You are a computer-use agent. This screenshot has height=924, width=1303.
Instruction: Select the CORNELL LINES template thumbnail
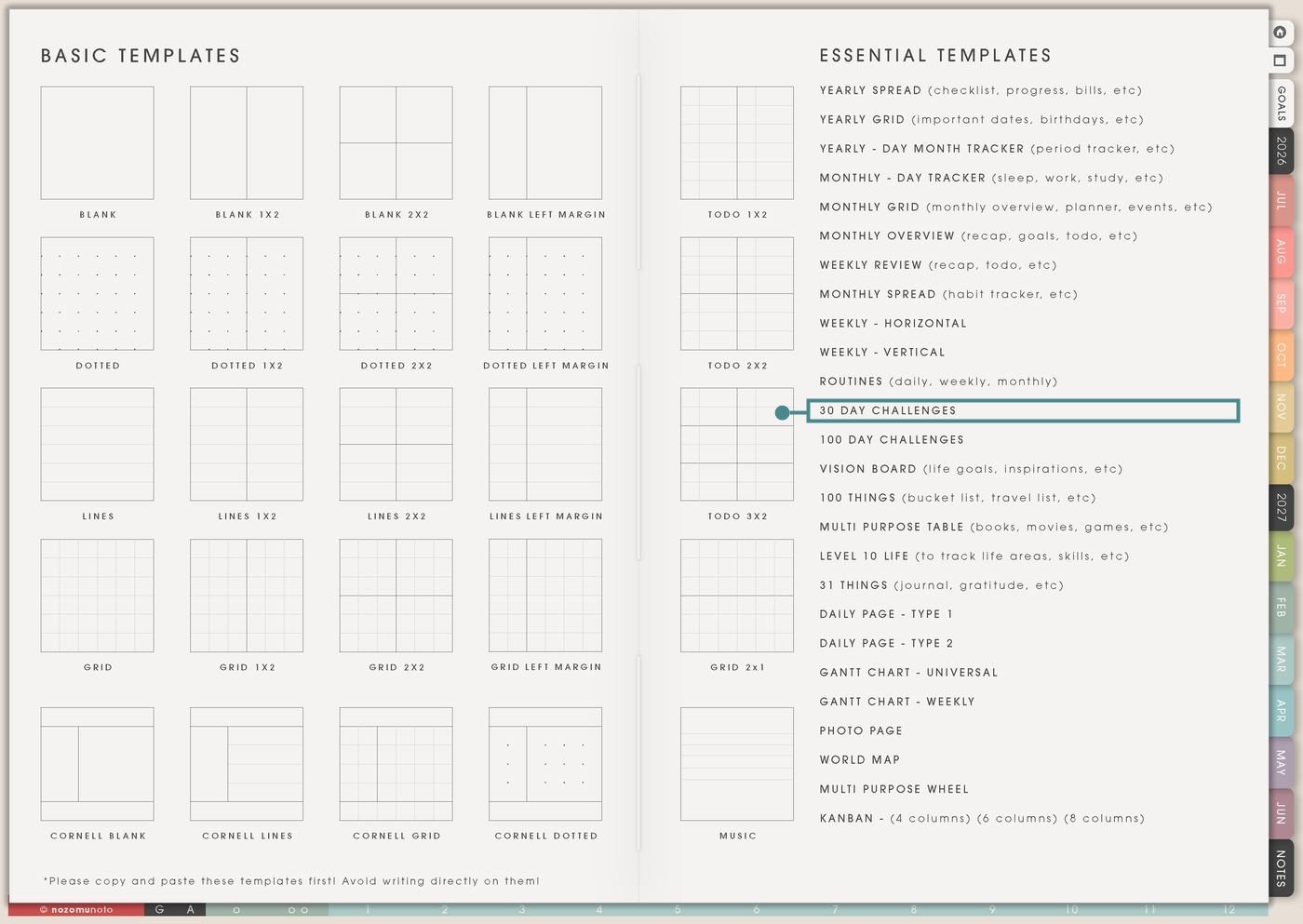247,764
